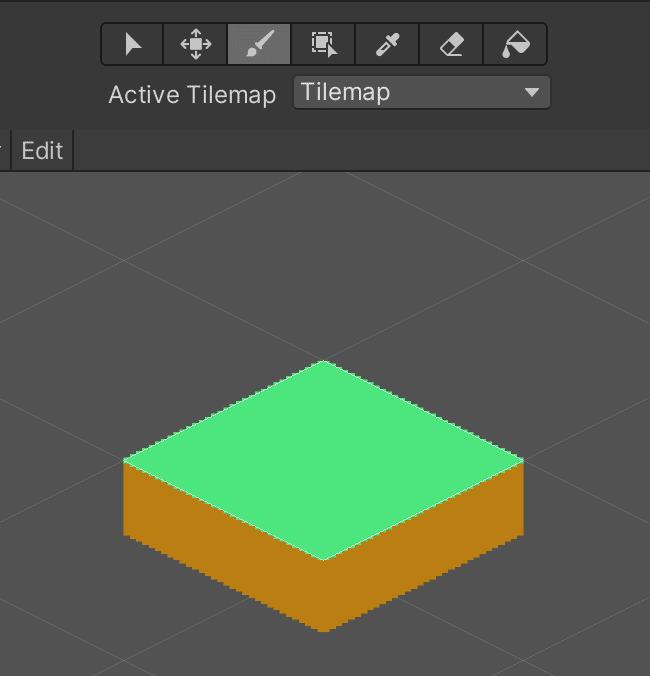Screen dimensions: 650x676
Task: Select the eyedropper Picker tool
Action: coord(387,44)
